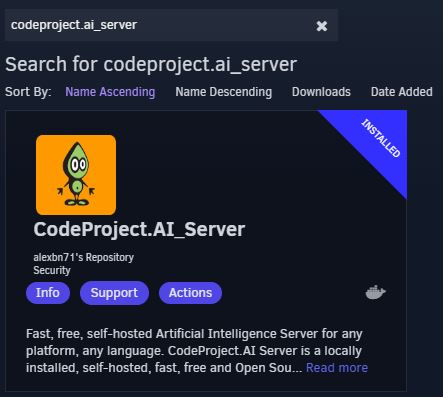Viewport: 443px width, 397px height.
Task: Select the Security category label
Action: 52,270
